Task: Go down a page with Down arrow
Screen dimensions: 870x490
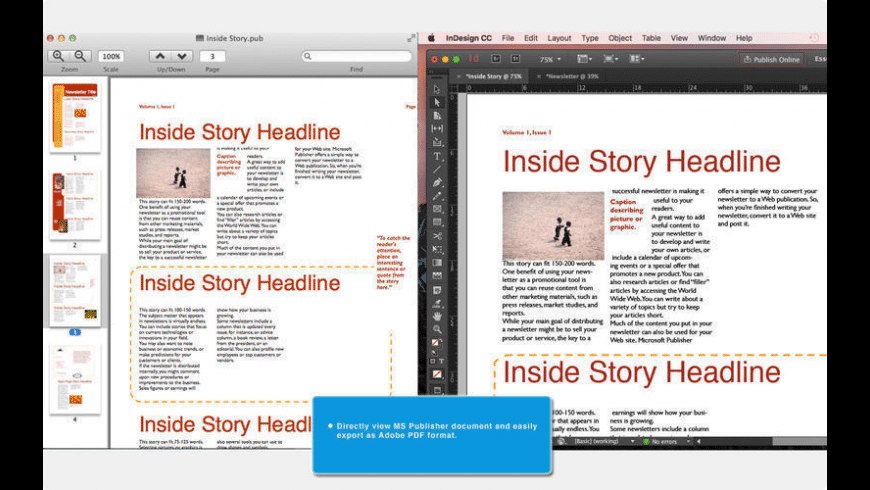Action: click(182, 56)
